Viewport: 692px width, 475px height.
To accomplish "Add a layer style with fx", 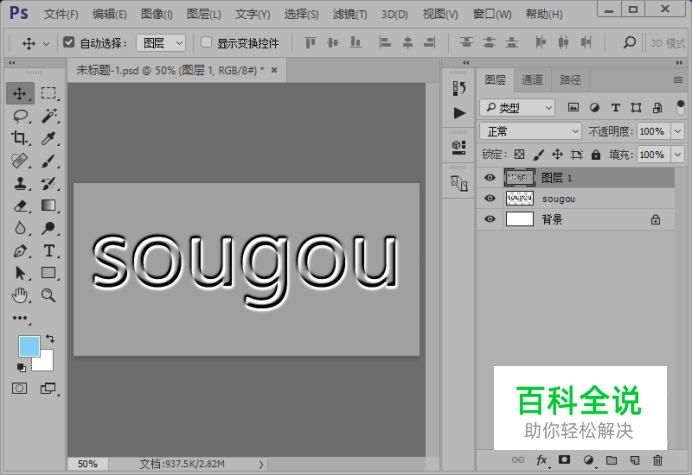I will [x=542, y=460].
